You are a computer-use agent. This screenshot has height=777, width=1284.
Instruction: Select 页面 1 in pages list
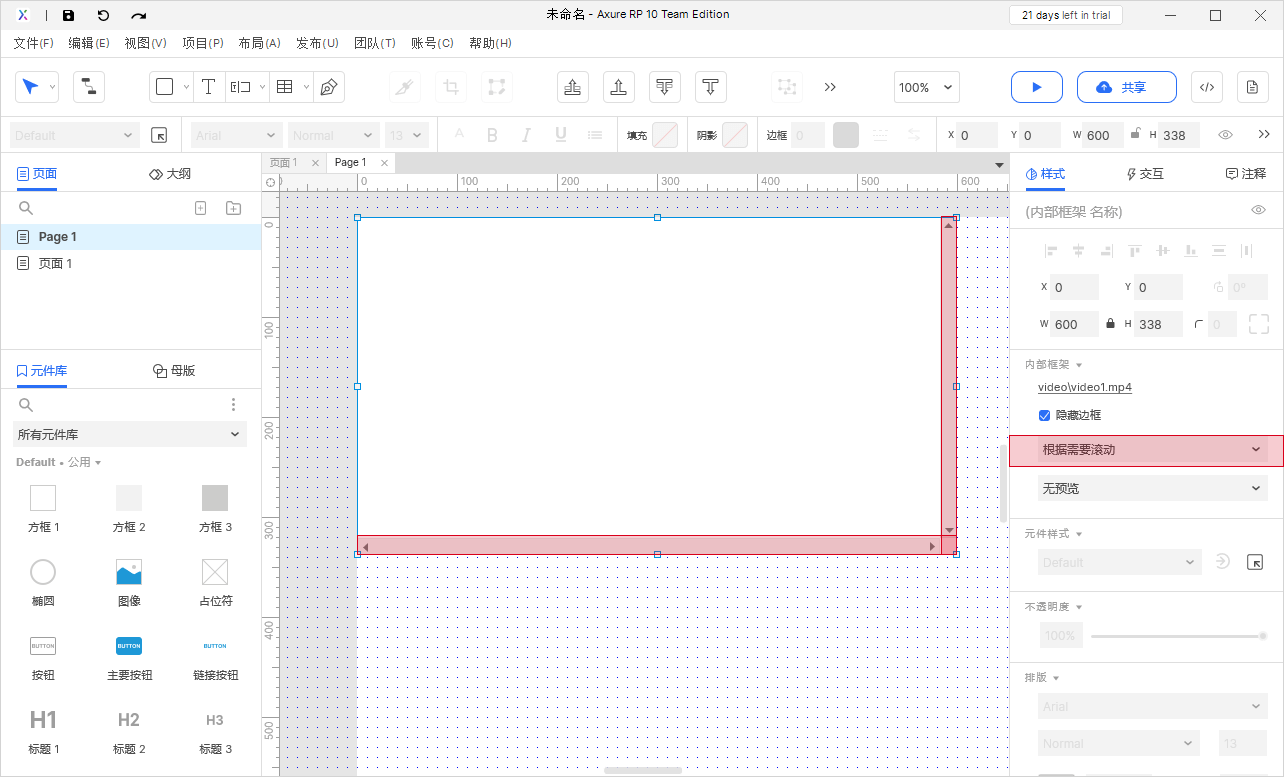coord(130,264)
